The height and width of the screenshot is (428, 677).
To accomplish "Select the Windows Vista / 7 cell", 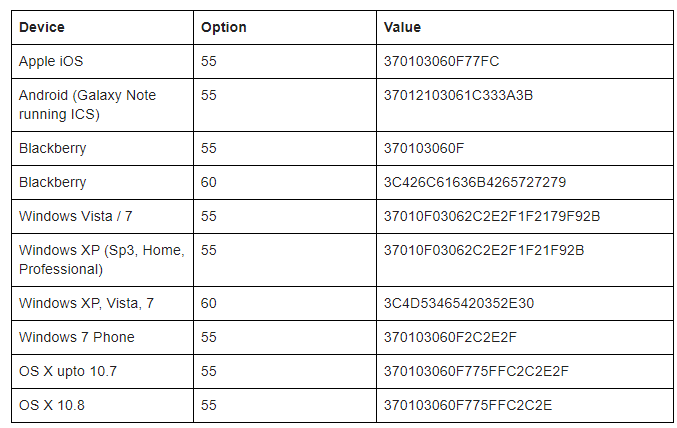I will coord(75,216).
